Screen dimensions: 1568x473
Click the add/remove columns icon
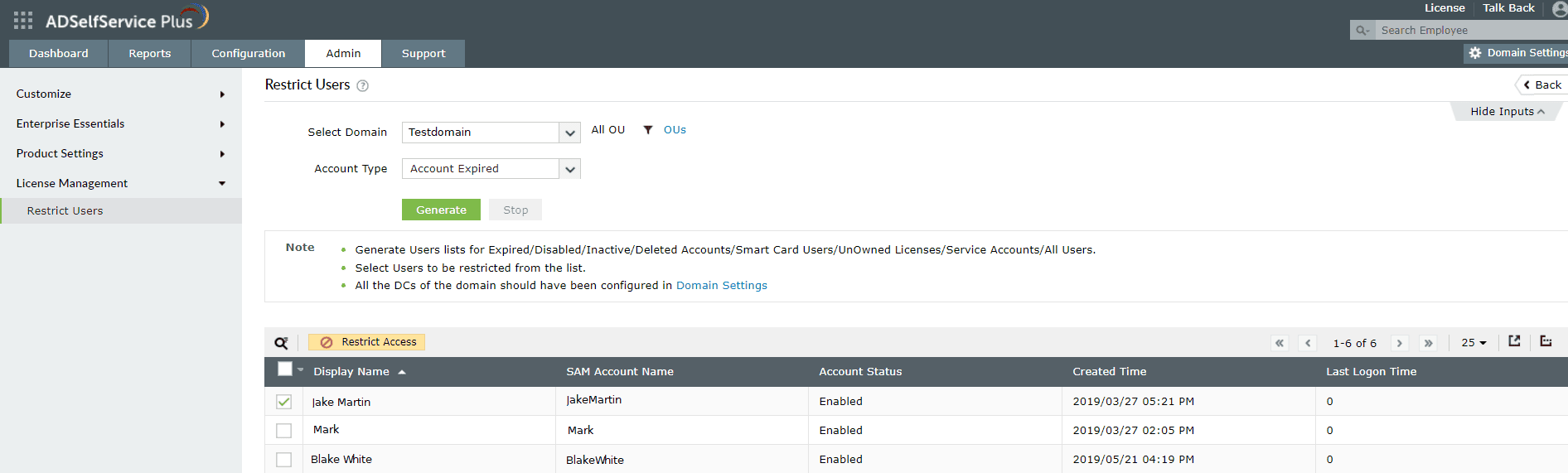1546,341
